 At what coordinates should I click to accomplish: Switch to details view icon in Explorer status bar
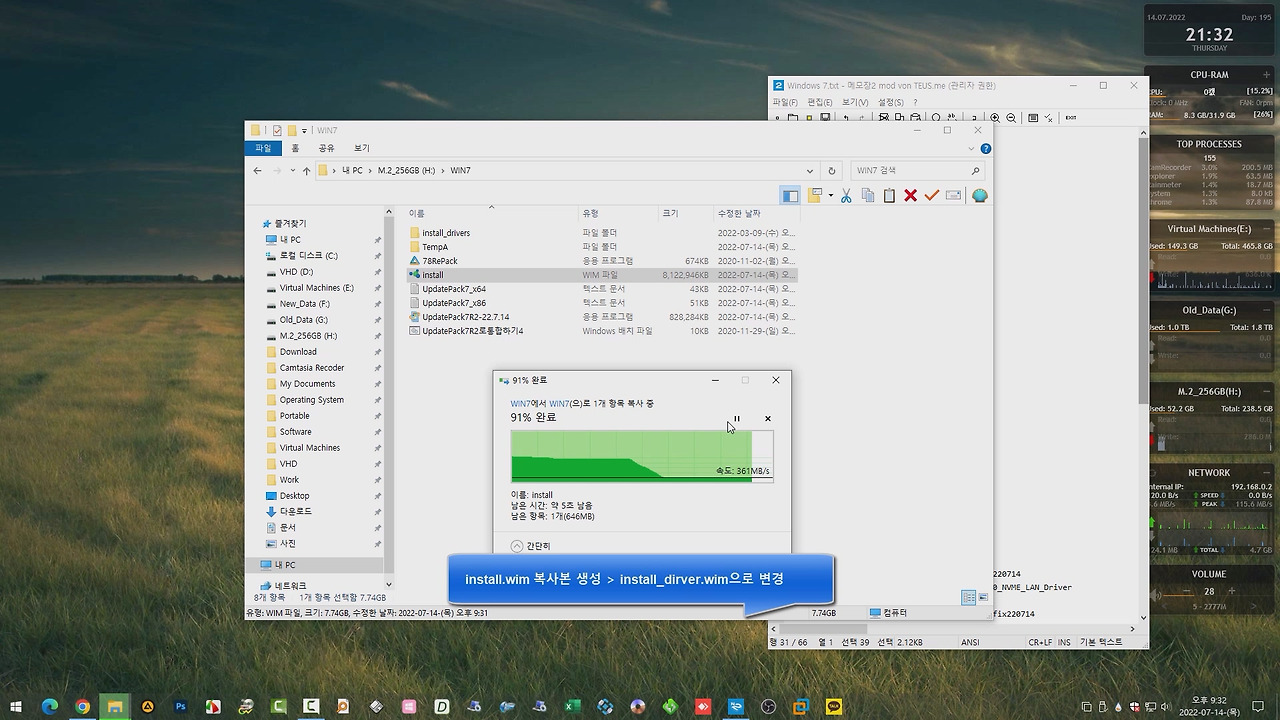(x=967, y=598)
